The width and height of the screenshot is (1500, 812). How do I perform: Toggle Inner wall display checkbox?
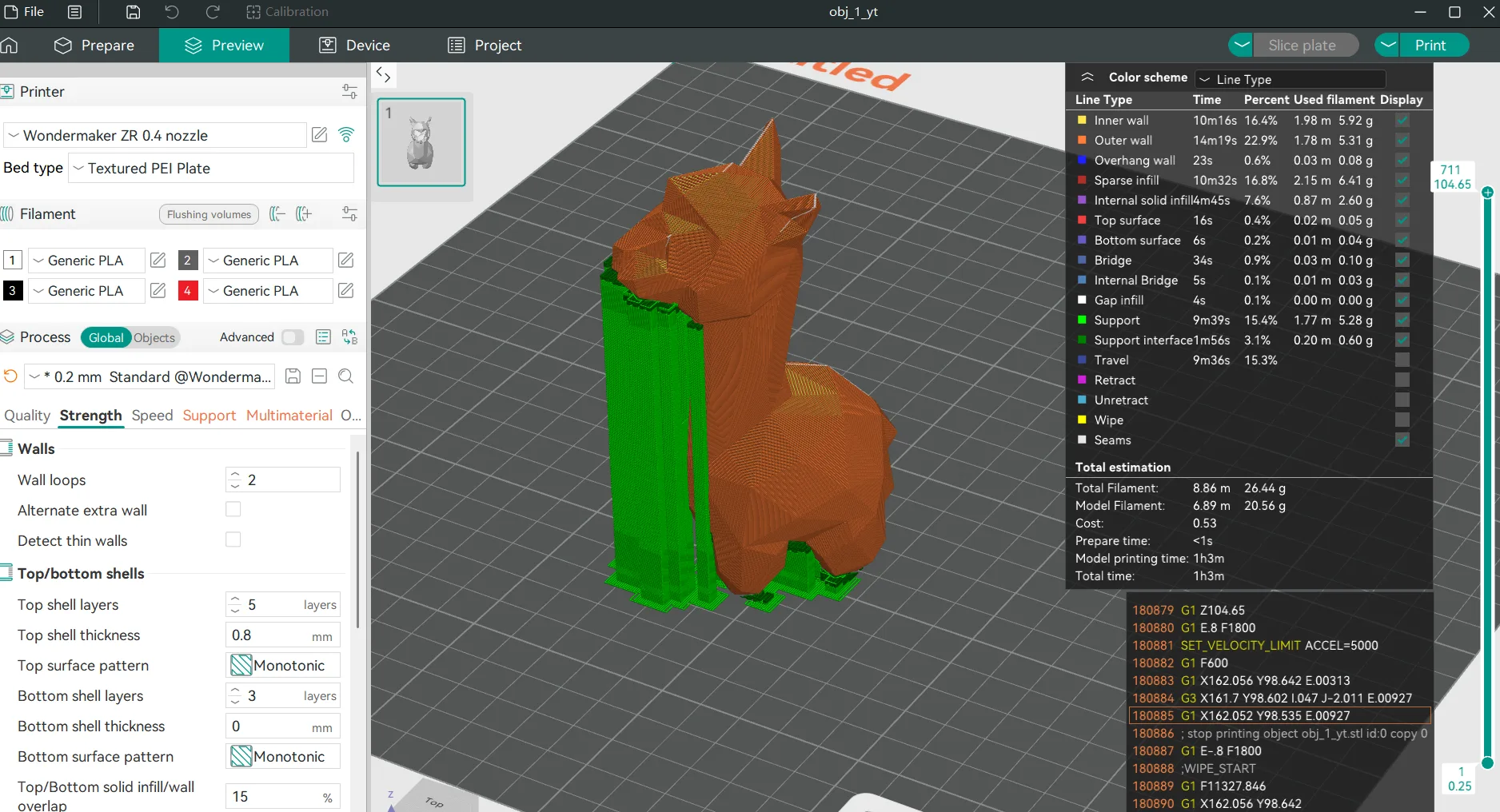click(x=1402, y=120)
